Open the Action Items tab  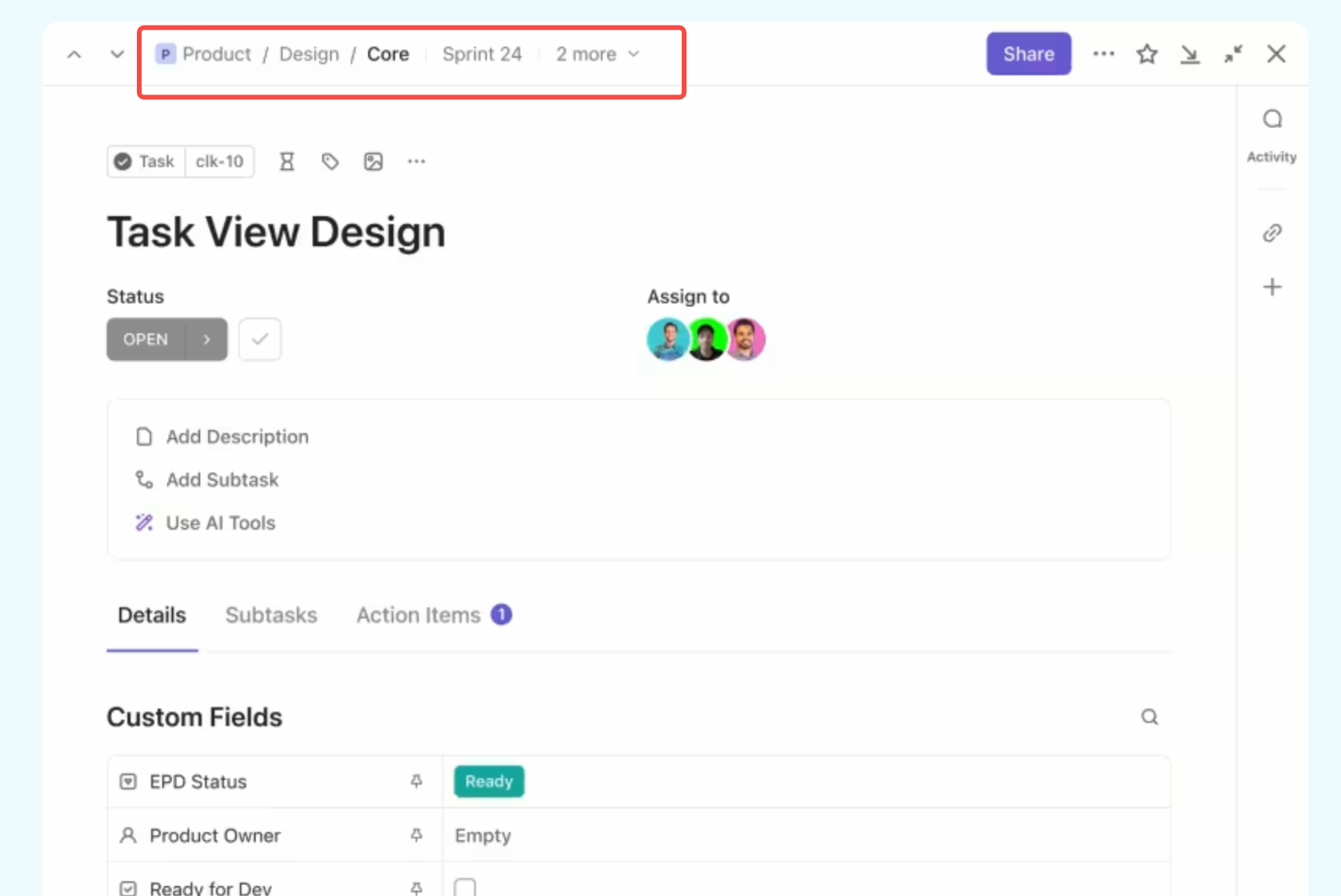pos(418,615)
